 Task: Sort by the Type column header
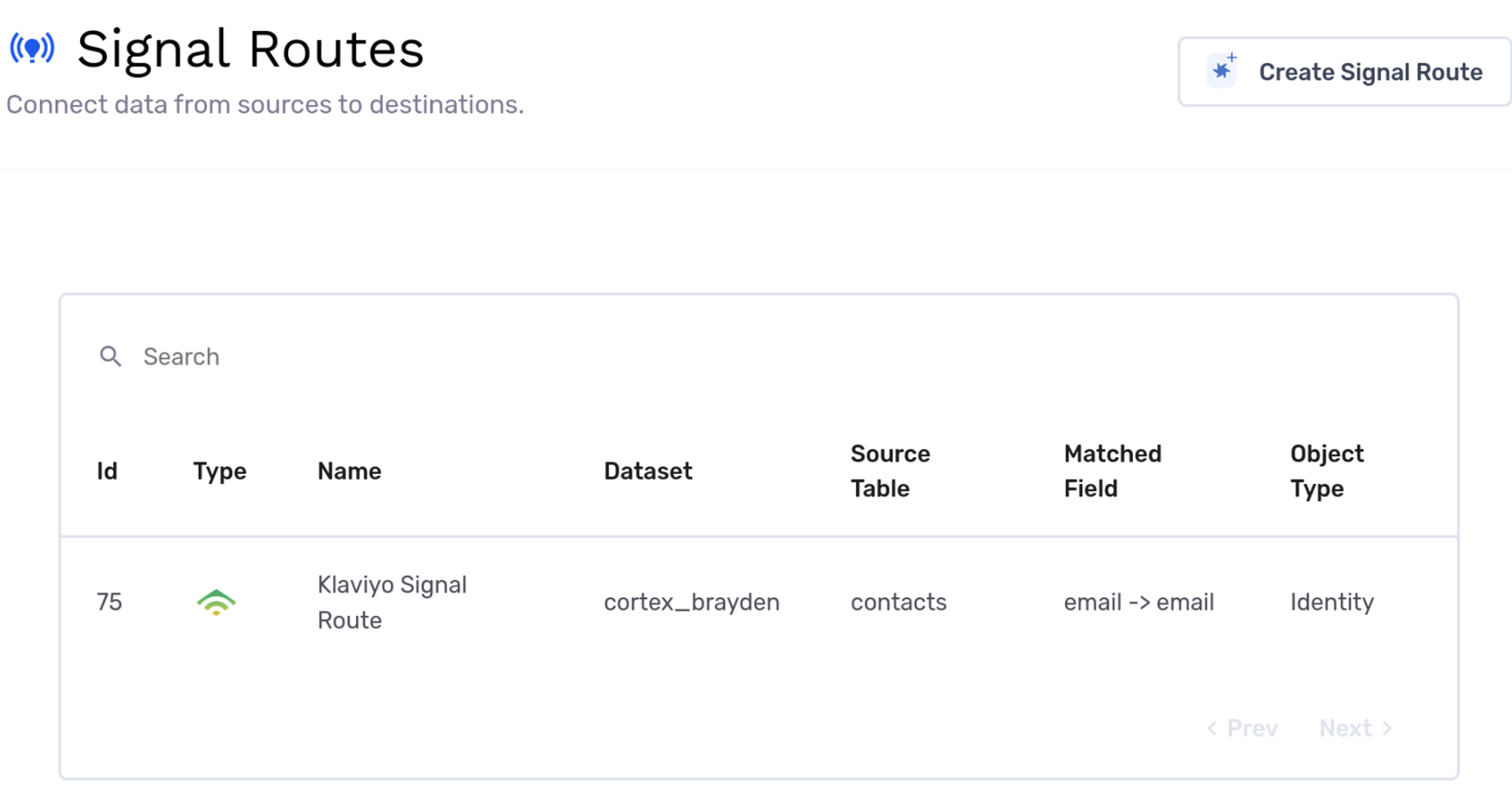tap(220, 471)
